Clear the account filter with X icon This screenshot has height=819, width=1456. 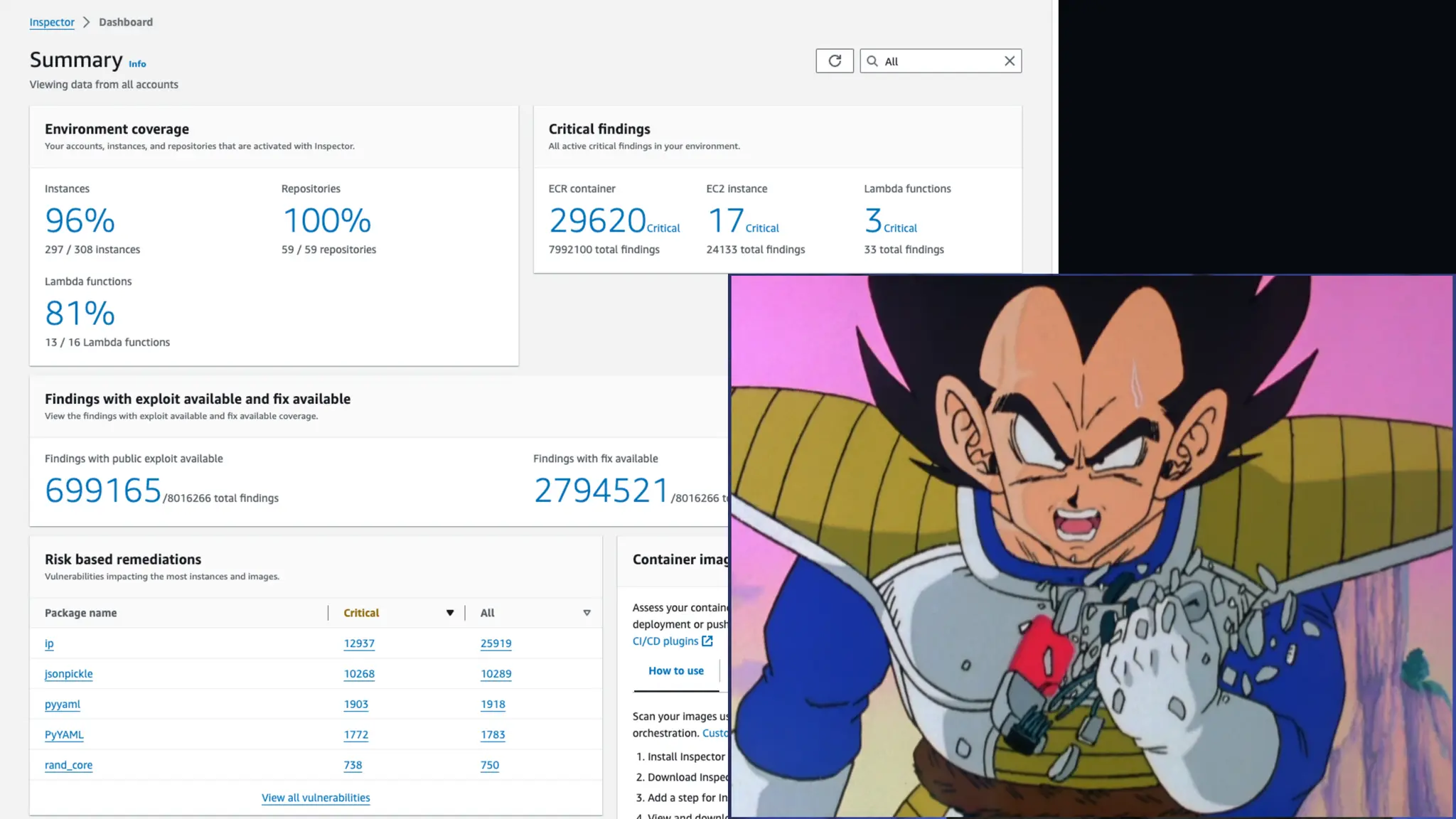1010,61
